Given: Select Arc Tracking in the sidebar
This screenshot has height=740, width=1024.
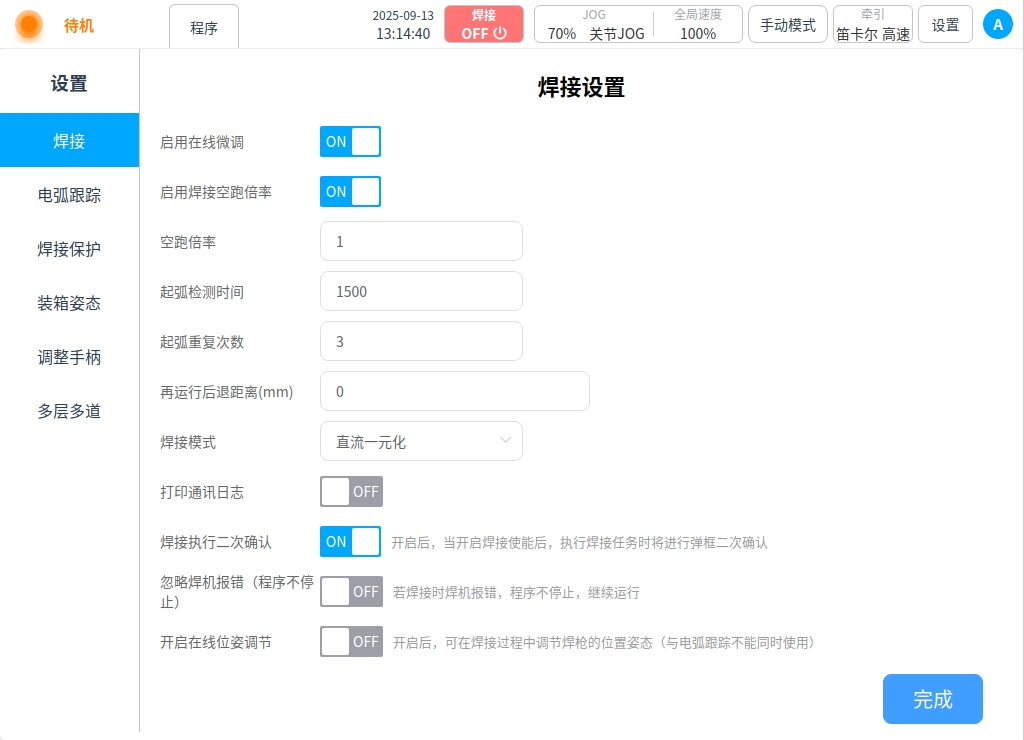Looking at the screenshot, I should [x=69, y=195].
